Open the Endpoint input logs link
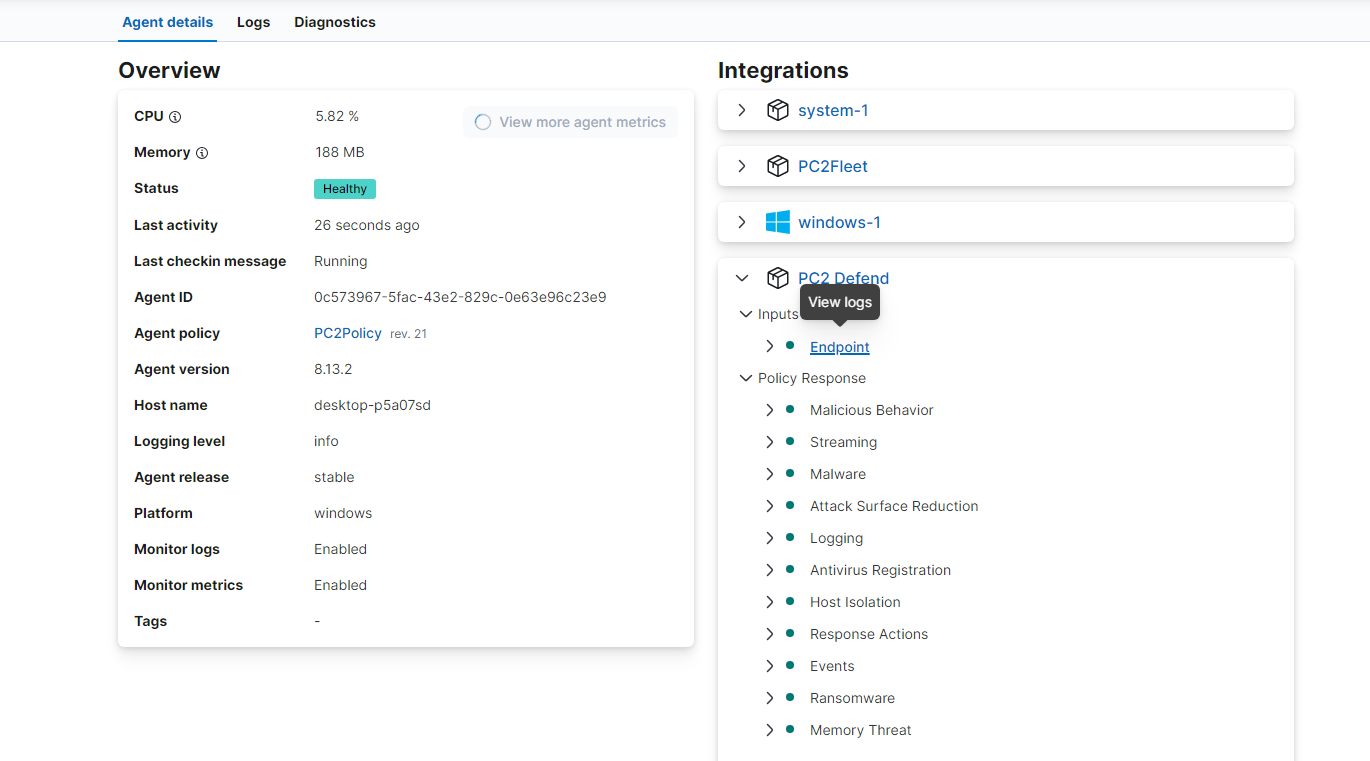Image resolution: width=1370 pixels, height=761 pixels. 840,347
